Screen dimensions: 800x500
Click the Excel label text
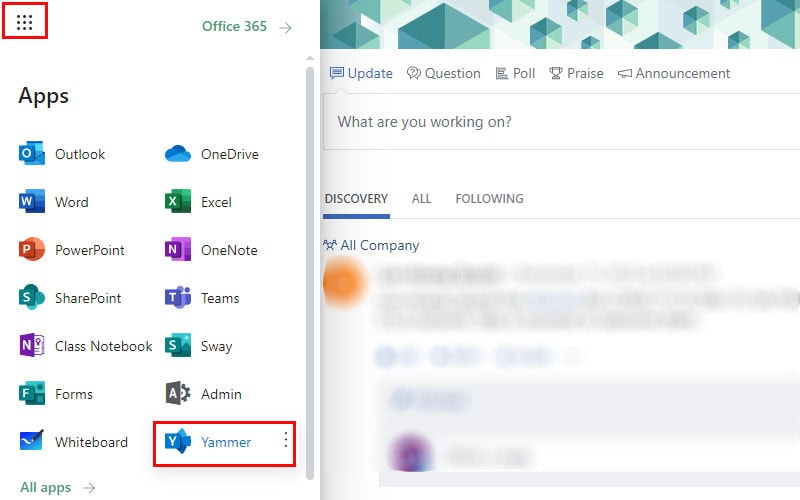[216, 202]
